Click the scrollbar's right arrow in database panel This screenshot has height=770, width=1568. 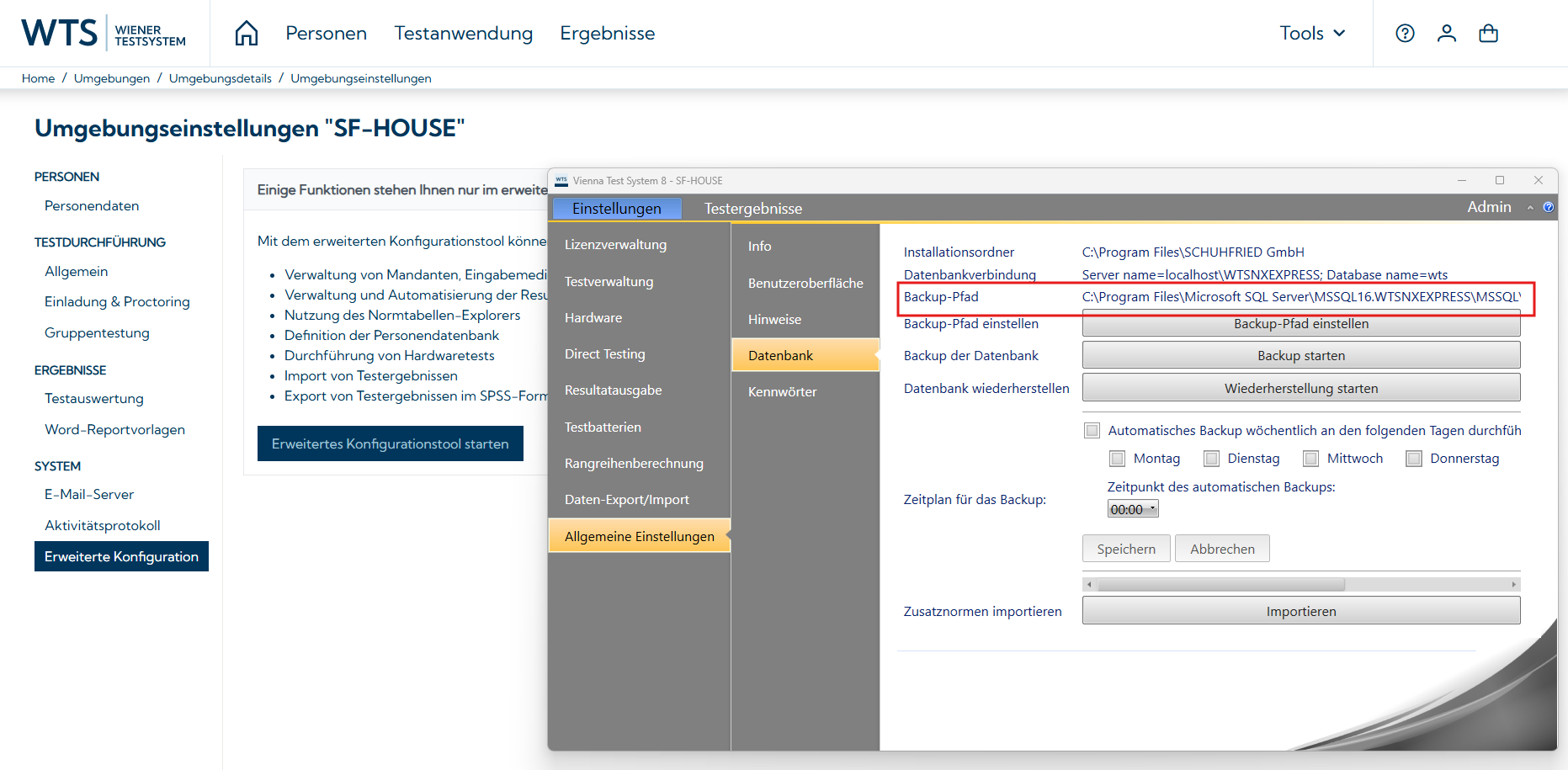pyautogui.click(x=1513, y=584)
